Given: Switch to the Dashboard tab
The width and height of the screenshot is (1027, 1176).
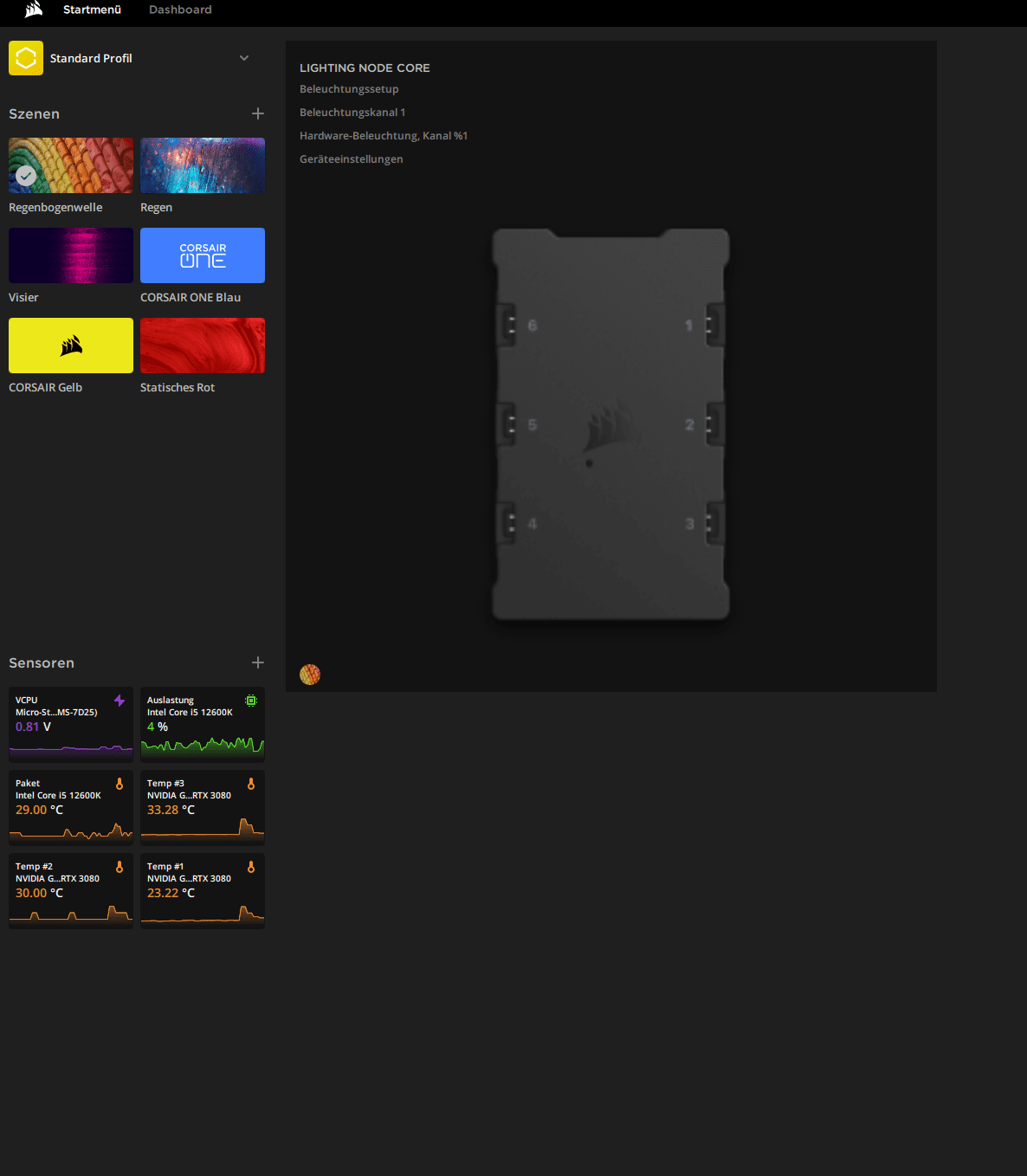Looking at the screenshot, I should (180, 10).
